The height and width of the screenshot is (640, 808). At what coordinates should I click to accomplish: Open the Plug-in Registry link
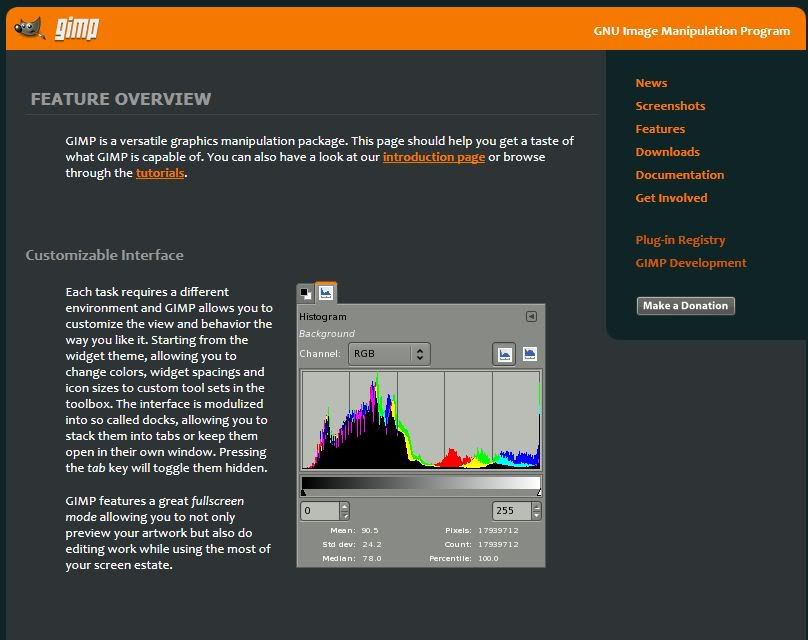[x=680, y=240]
